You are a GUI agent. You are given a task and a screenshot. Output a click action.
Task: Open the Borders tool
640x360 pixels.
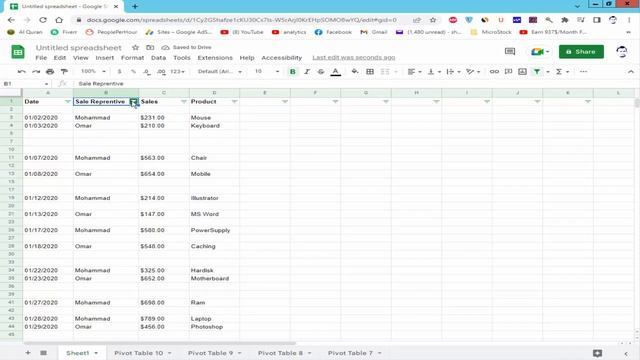coord(370,71)
